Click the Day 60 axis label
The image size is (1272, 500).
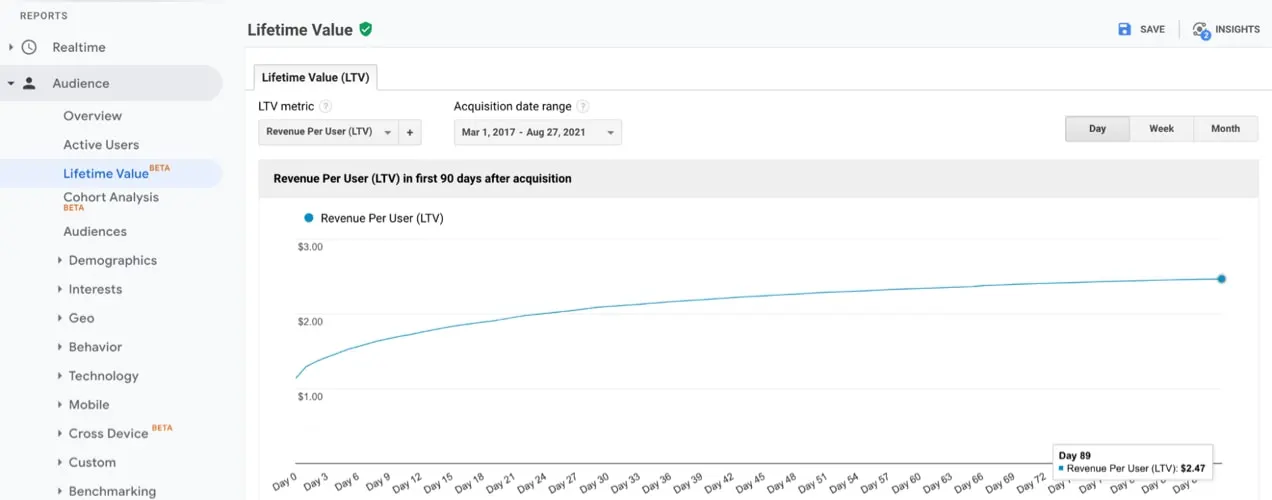tap(907, 485)
